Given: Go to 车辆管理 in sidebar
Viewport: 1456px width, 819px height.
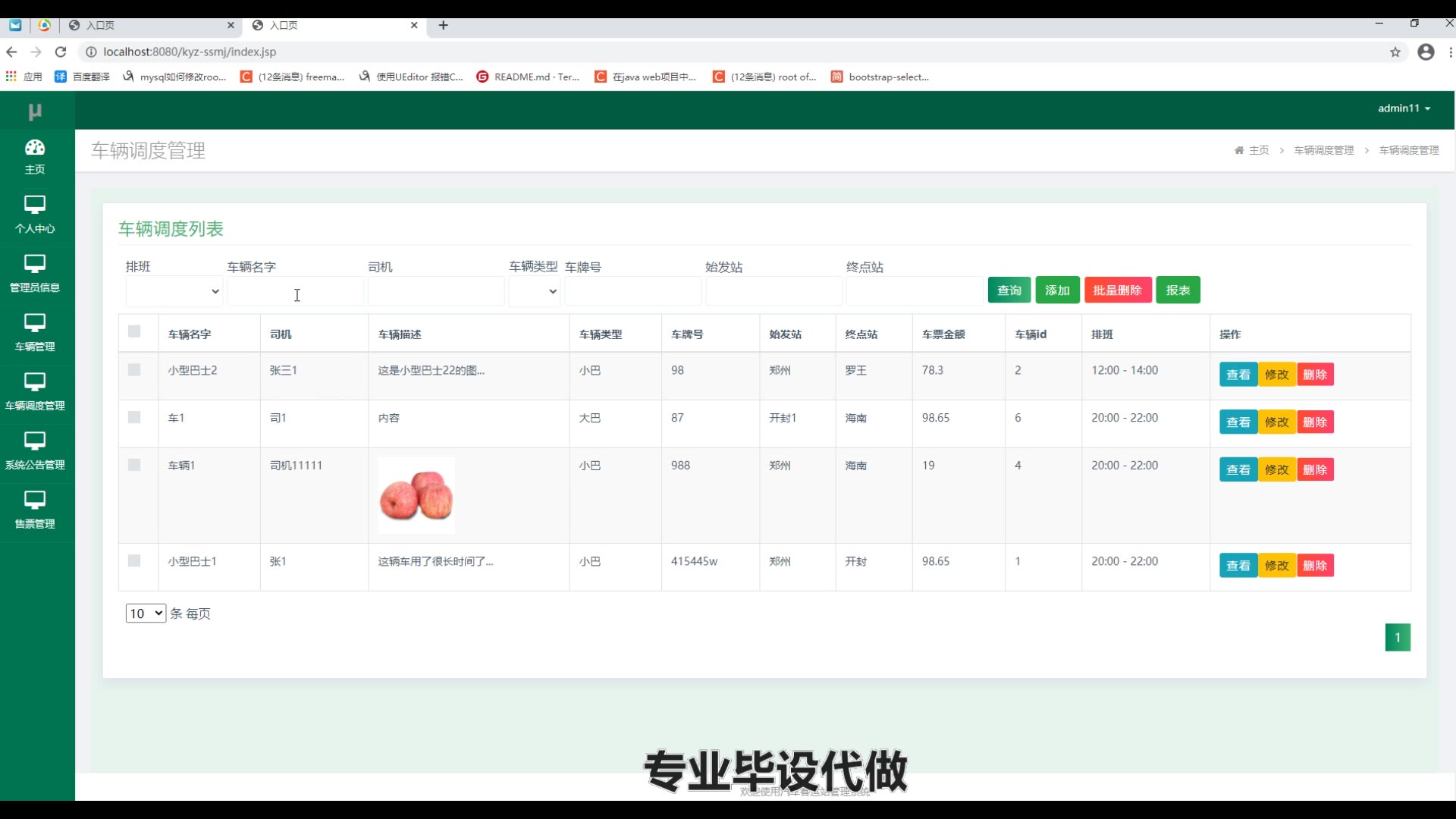Looking at the screenshot, I should (35, 332).
